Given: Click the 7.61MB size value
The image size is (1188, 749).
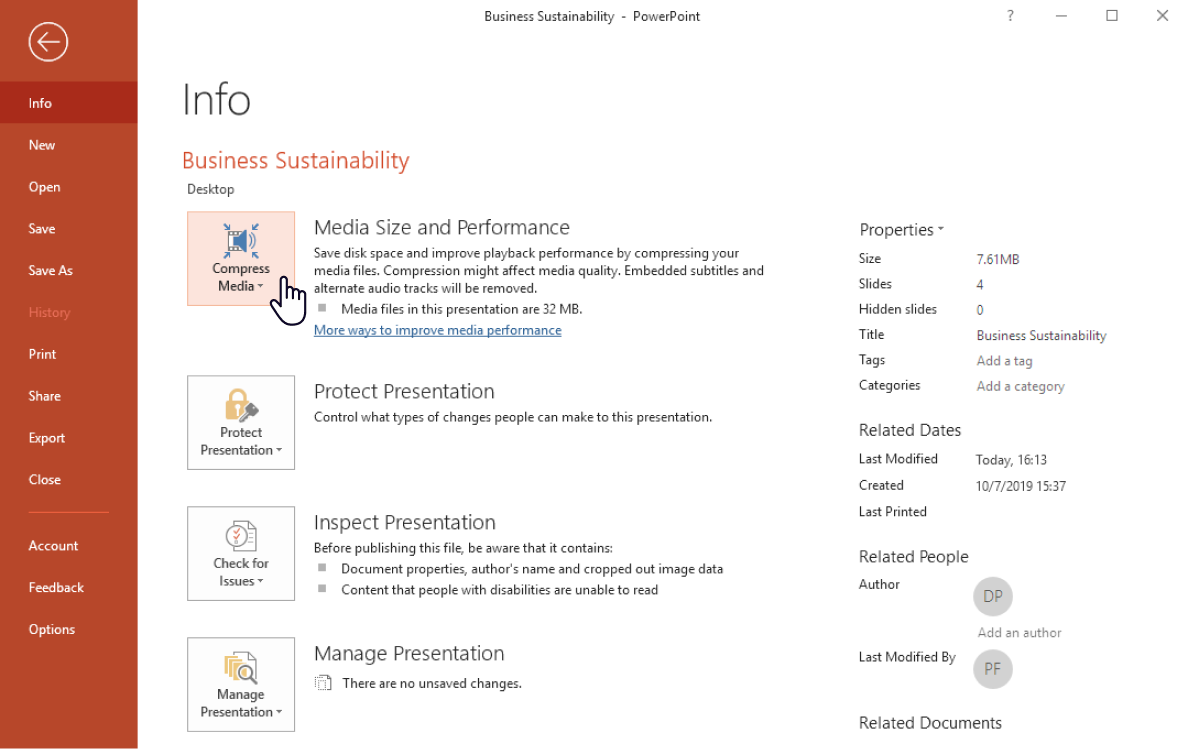Looking at the screenshot, I should (x=998, y=259).
